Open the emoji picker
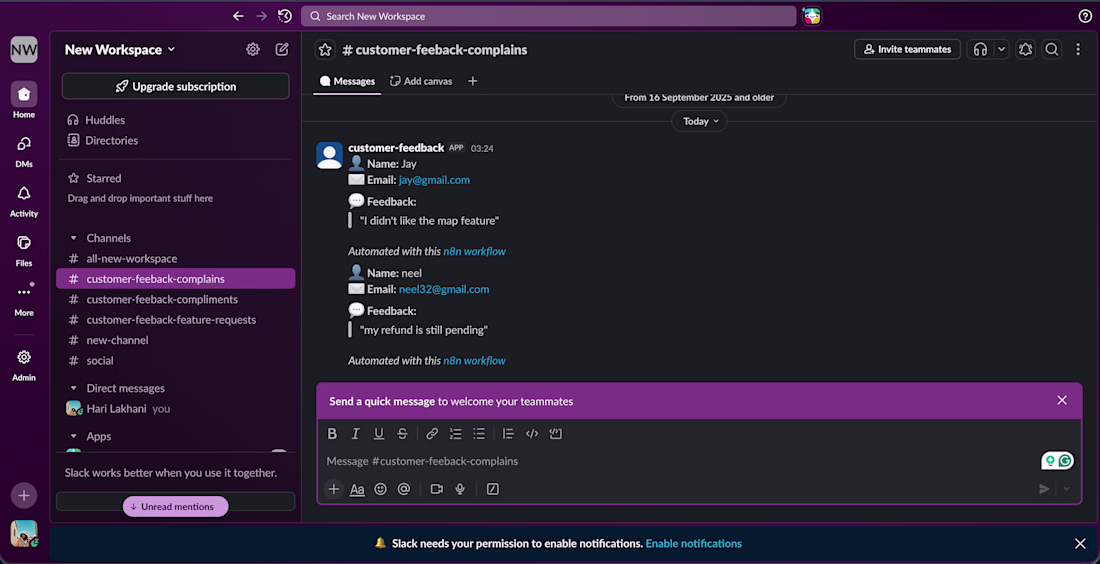 click(x=380, y=489)
